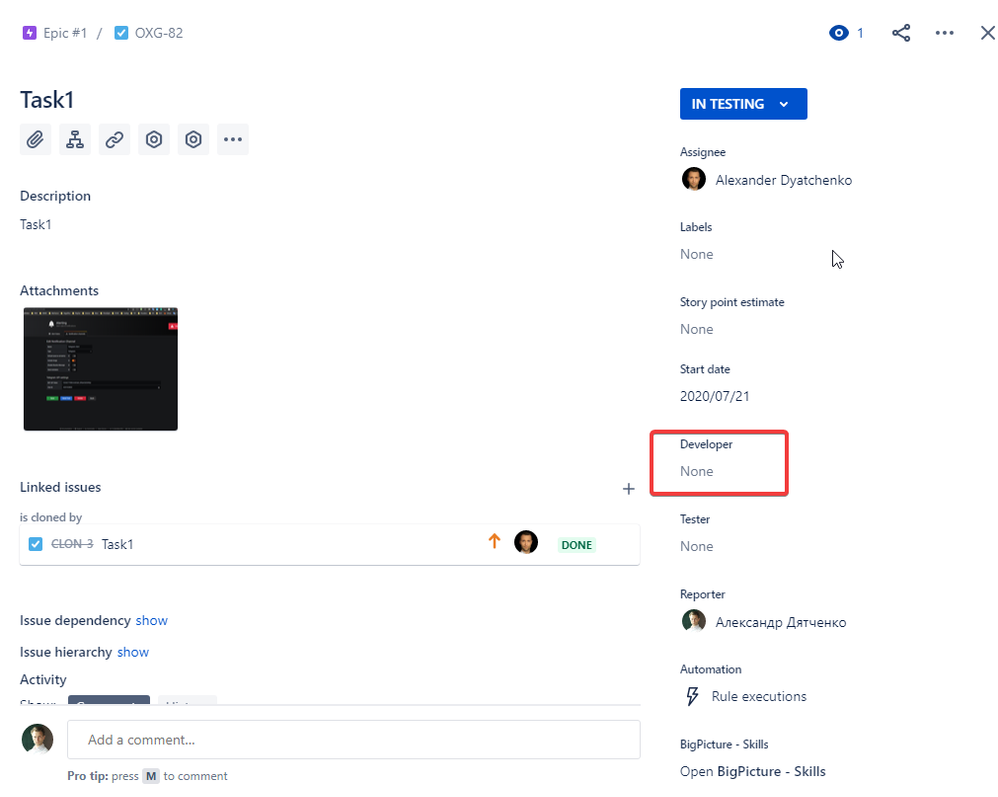998x797 pixels.
Task: Click the CLON-3 linked issue key
Action: click(72, 544)
